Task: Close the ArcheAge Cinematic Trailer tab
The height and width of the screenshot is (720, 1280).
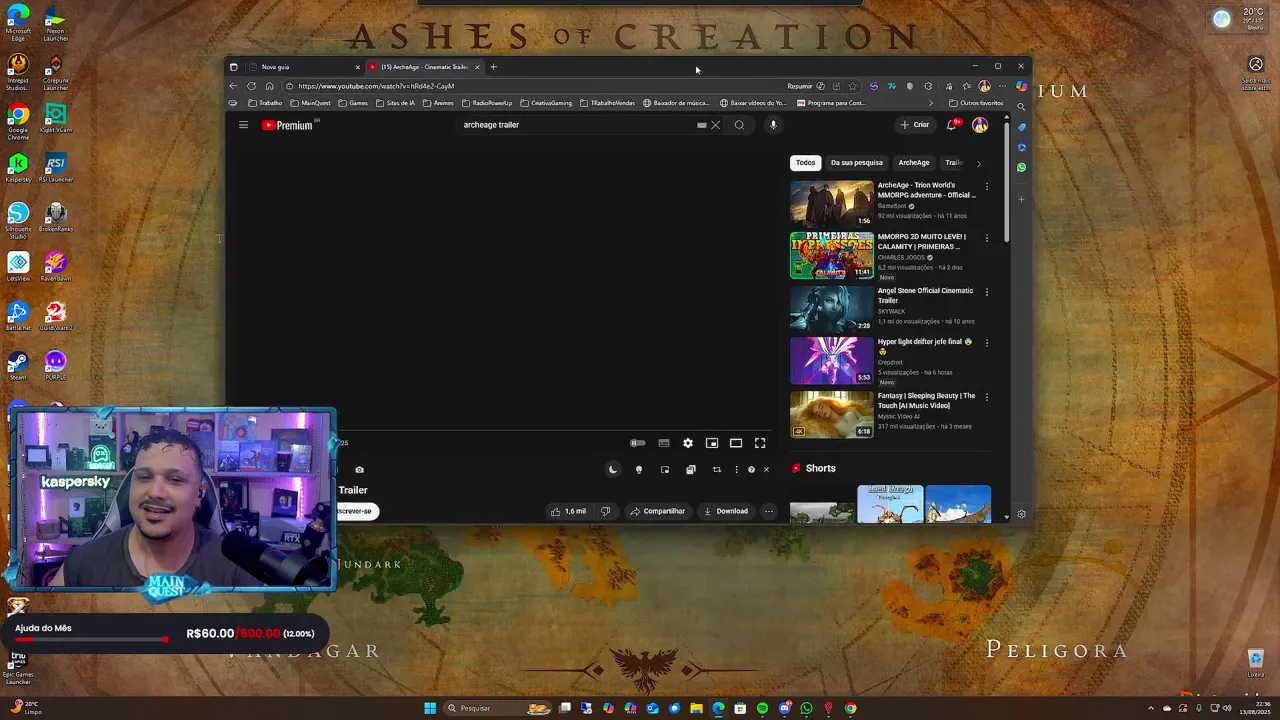Action: click(x=477, y=67)
